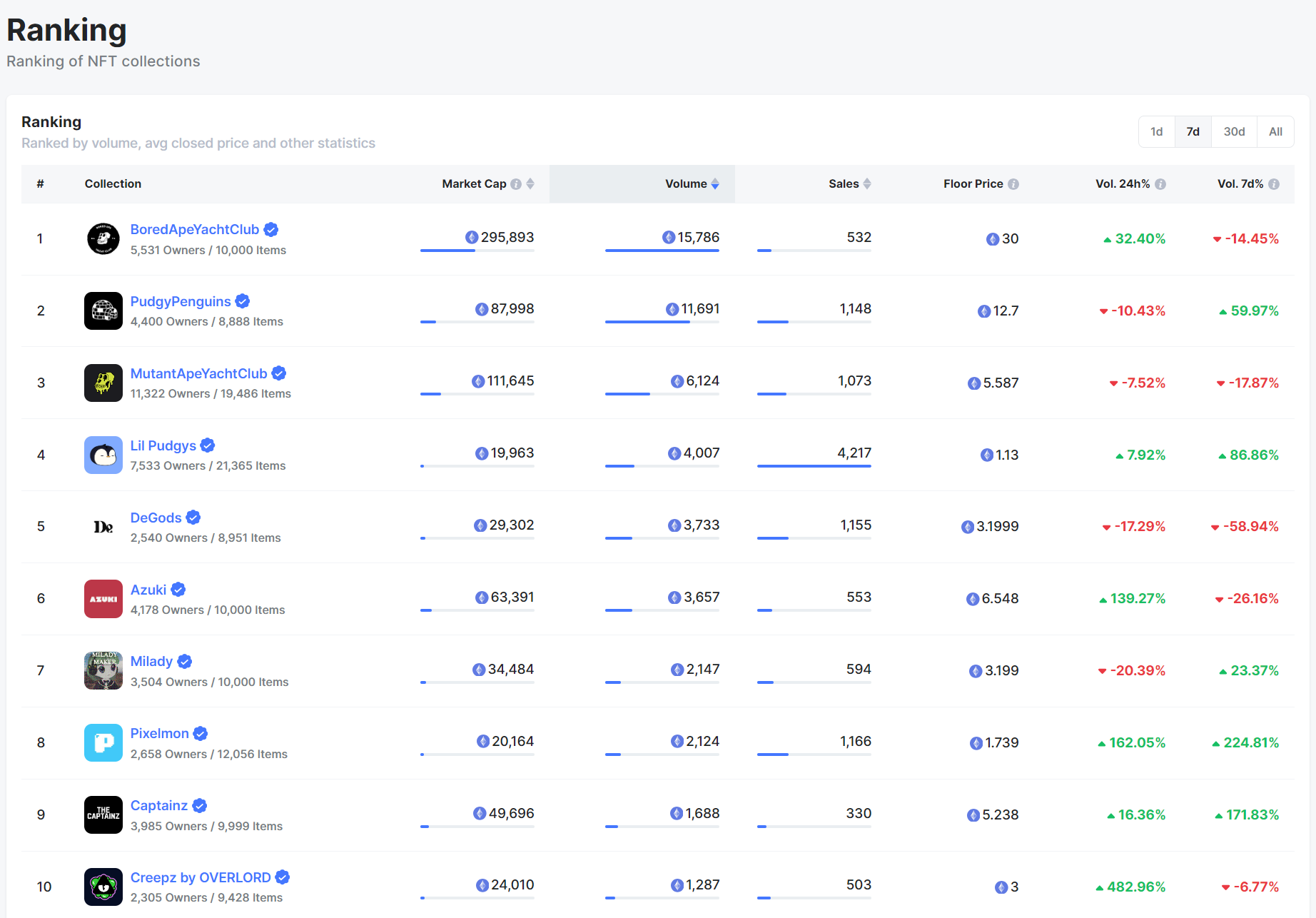Open the MutantApeYachtClub collection link
Viewport: 1316px width, 918px height.
198,373
